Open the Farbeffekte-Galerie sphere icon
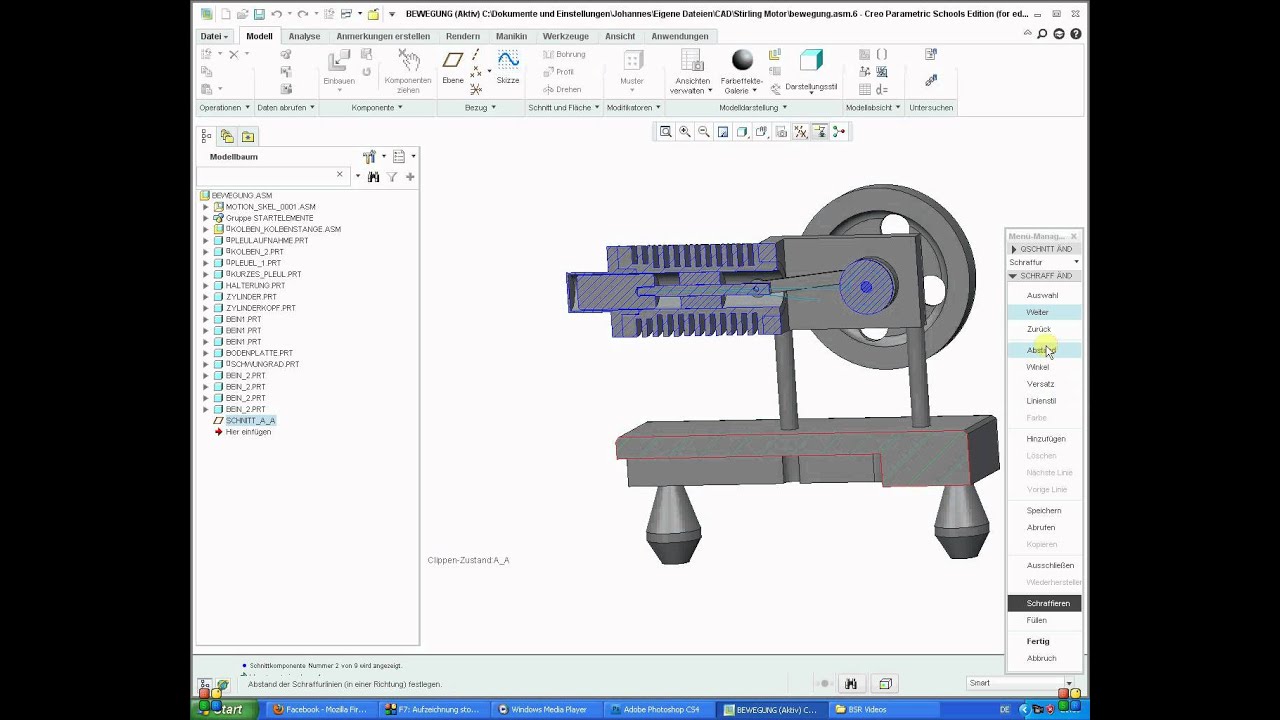The width and height of the screenshot is (1280, 720). 742,61
